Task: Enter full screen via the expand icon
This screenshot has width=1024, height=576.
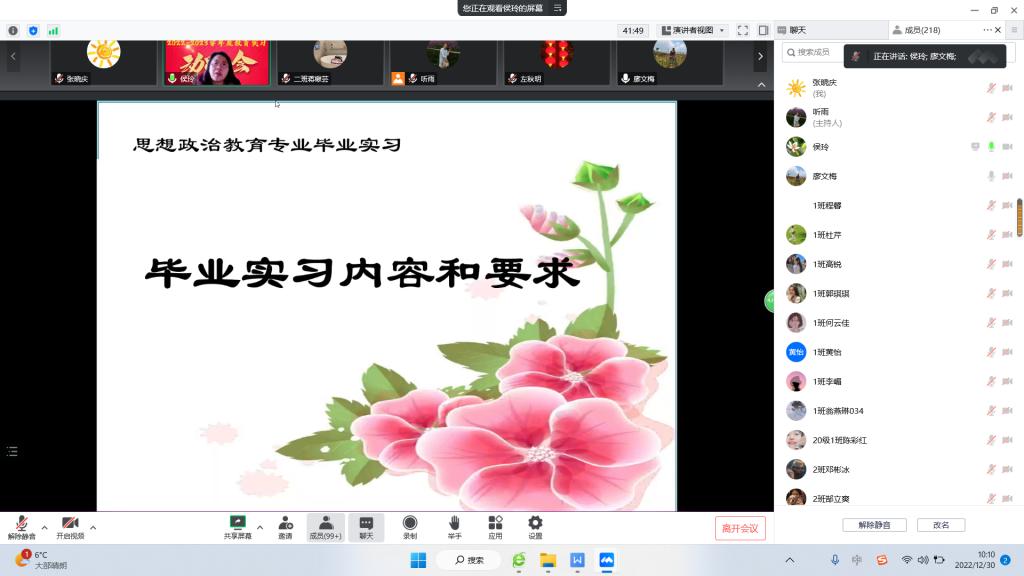Action: pyautogui.click(x=742, y=30)
